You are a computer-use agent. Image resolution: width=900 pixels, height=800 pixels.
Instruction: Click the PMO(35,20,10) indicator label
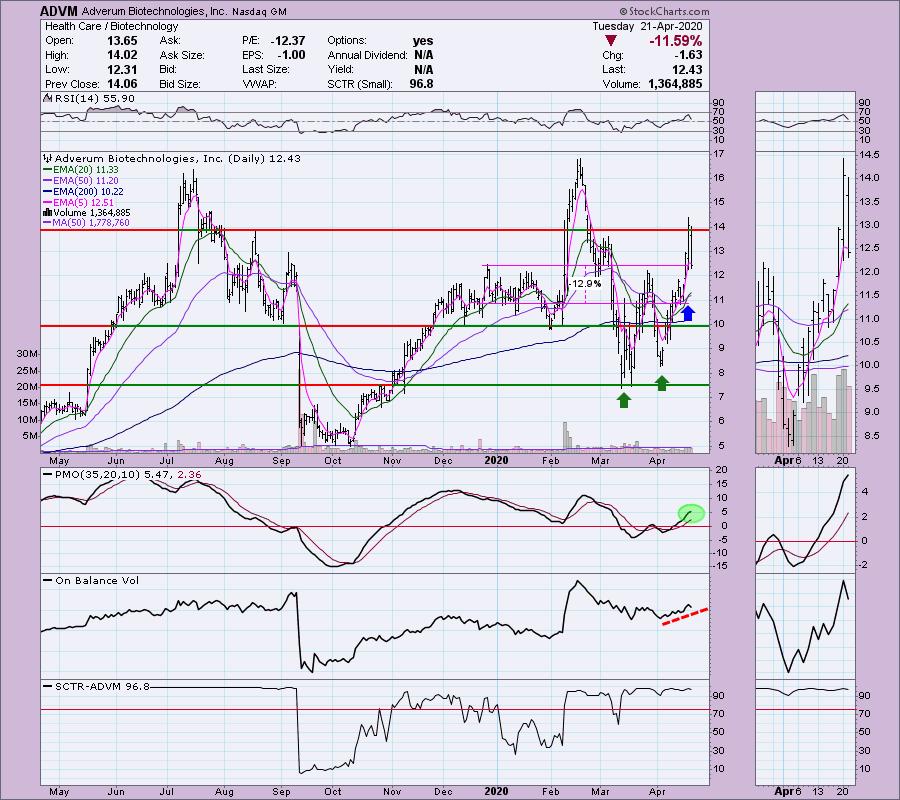click(122, 475)
